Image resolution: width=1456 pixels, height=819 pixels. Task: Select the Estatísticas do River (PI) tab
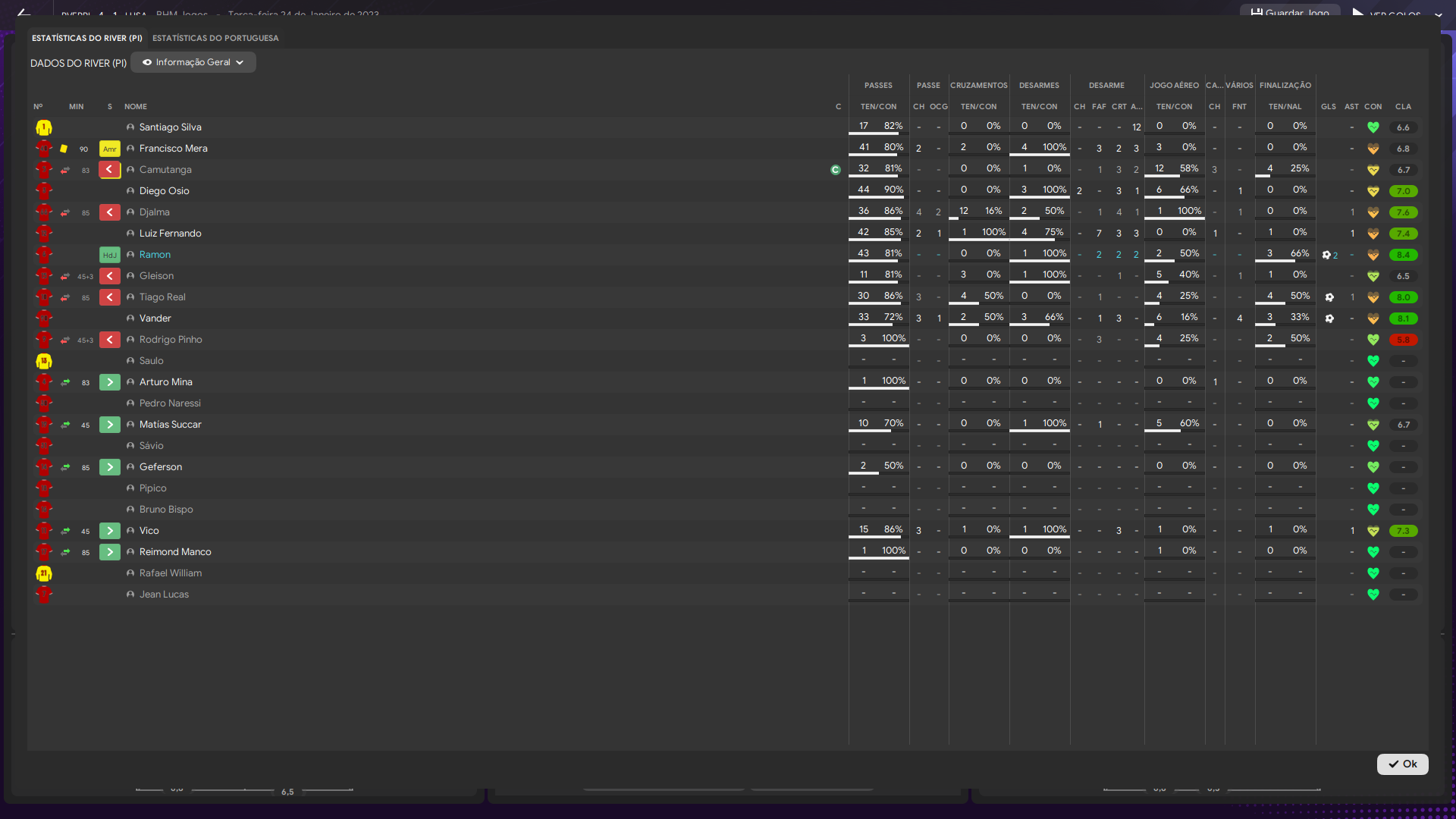[87, 38]
